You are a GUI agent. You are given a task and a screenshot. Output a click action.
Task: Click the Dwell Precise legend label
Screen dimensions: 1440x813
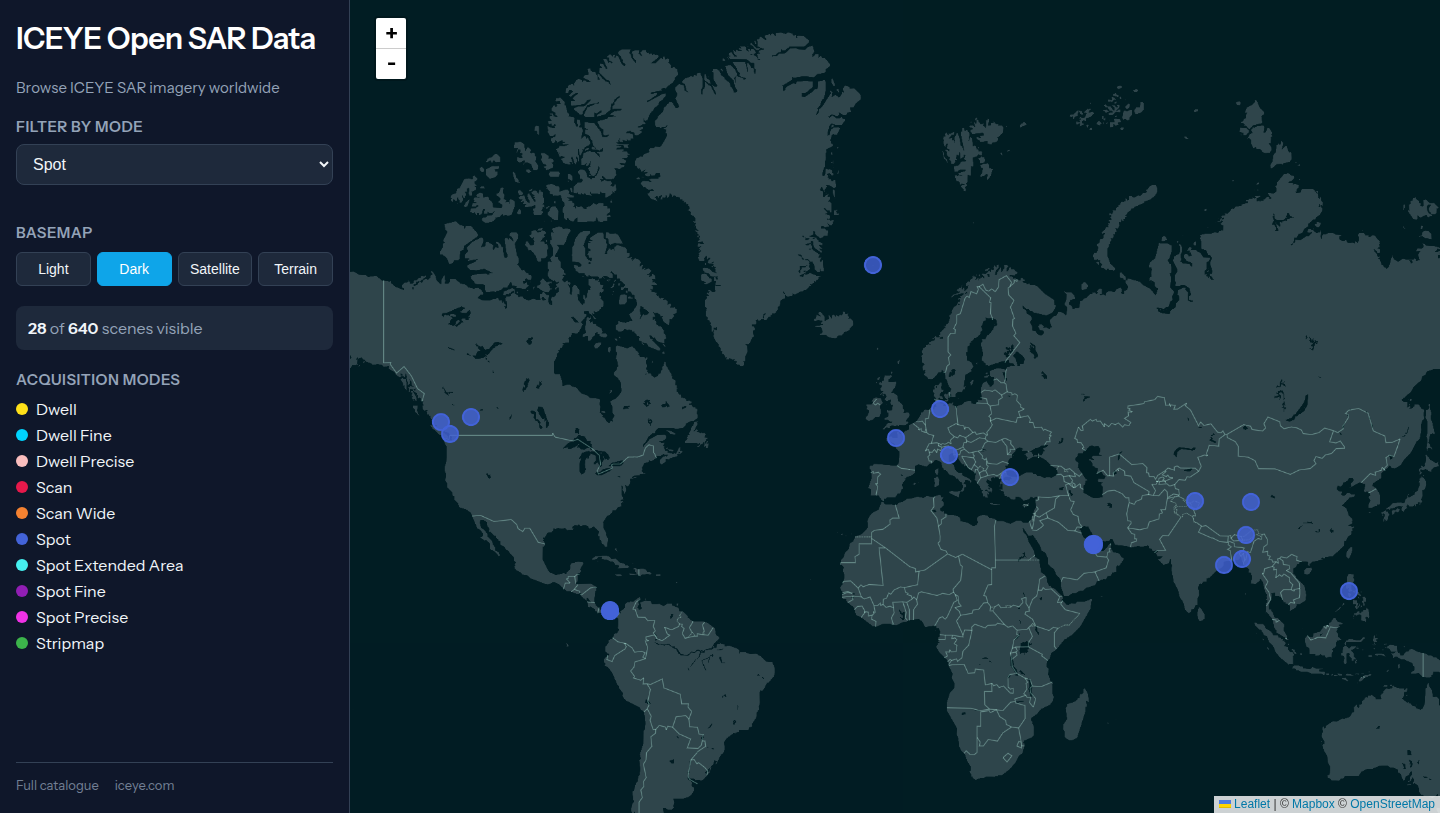click(x=85, y=462)
